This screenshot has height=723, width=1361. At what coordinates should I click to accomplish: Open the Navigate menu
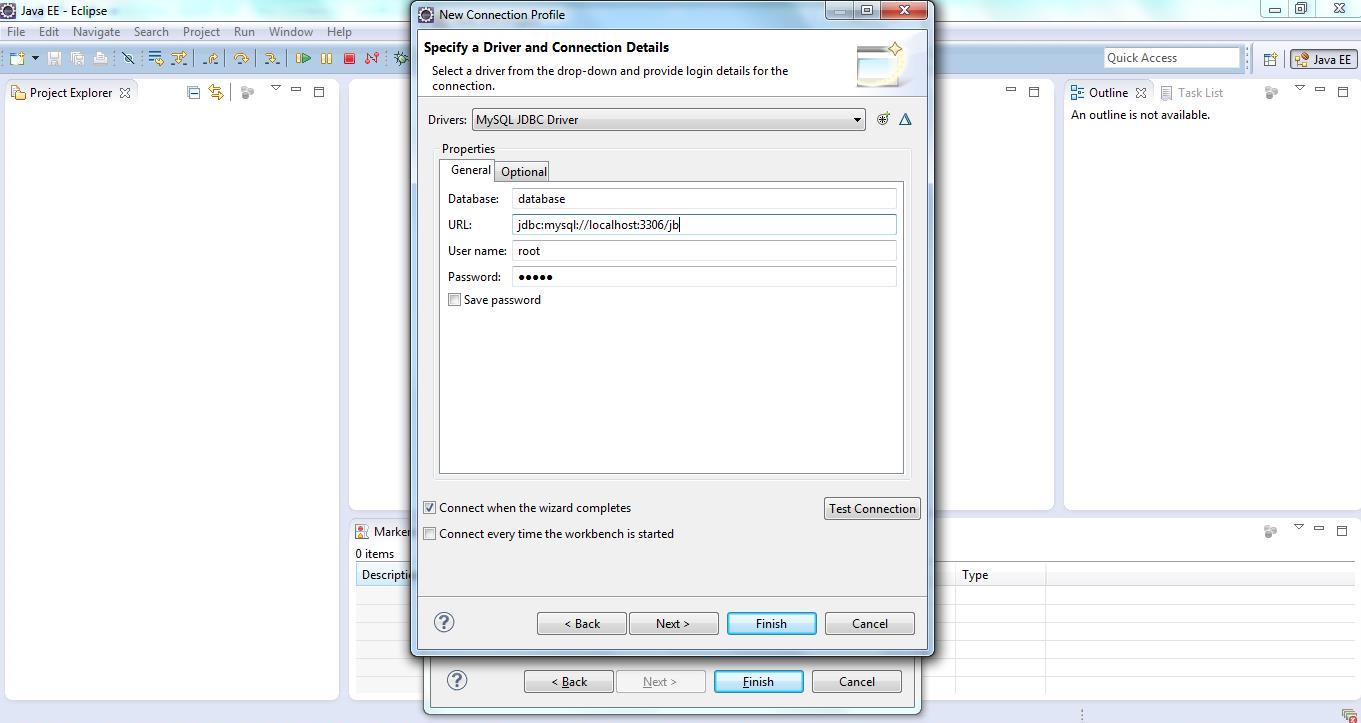(x=96, y=31)
